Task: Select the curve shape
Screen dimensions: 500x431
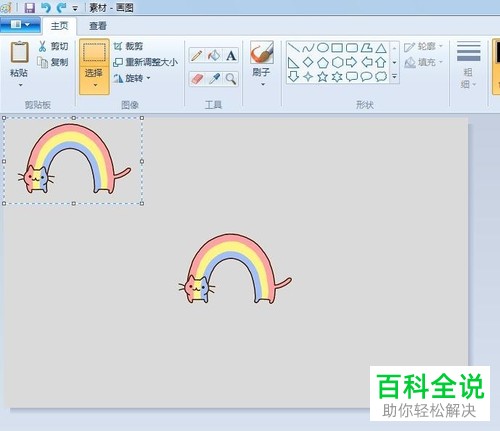Action: click(308, 48)
